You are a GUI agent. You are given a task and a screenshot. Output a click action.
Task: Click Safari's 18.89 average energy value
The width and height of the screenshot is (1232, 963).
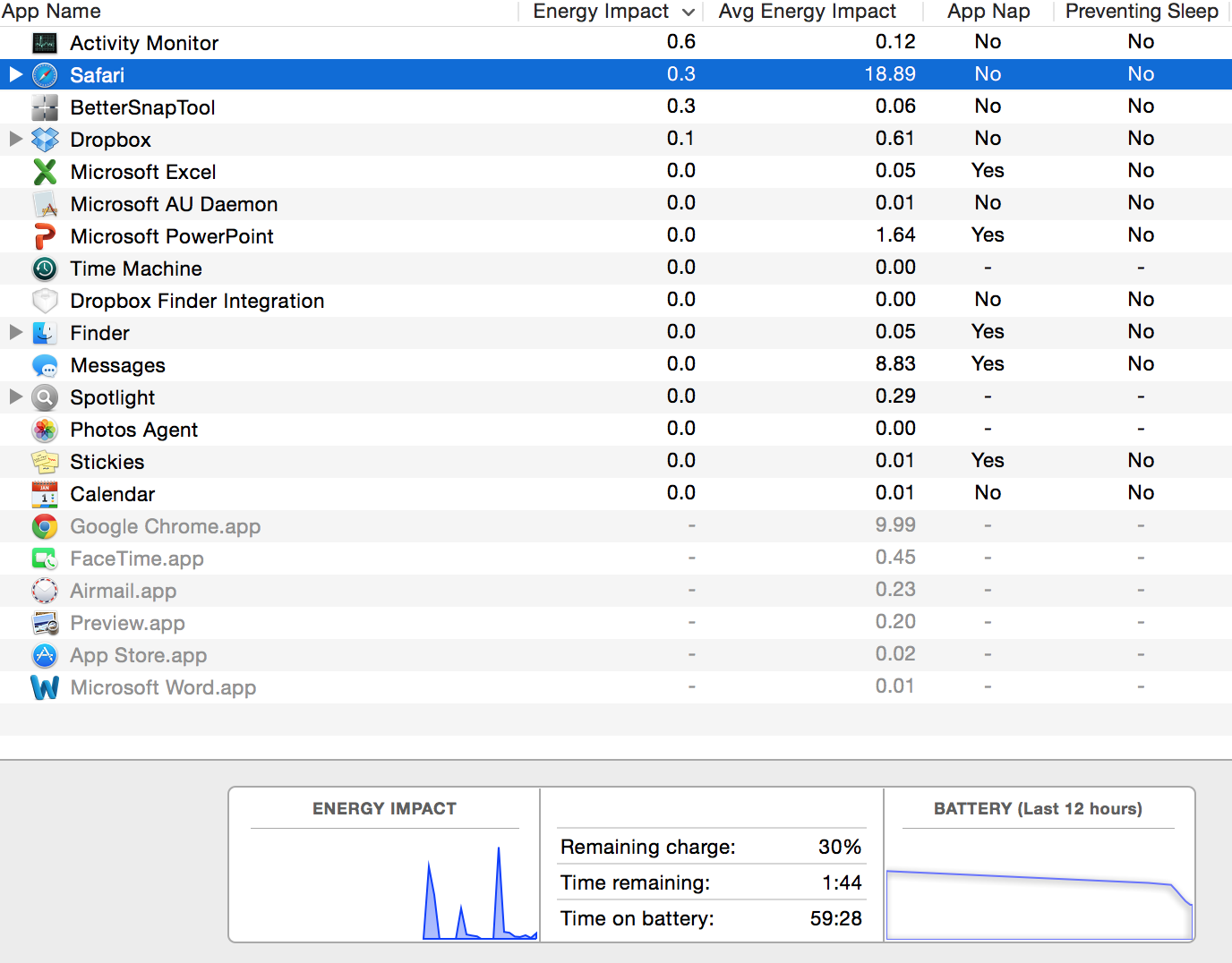(x=889, y=74)
